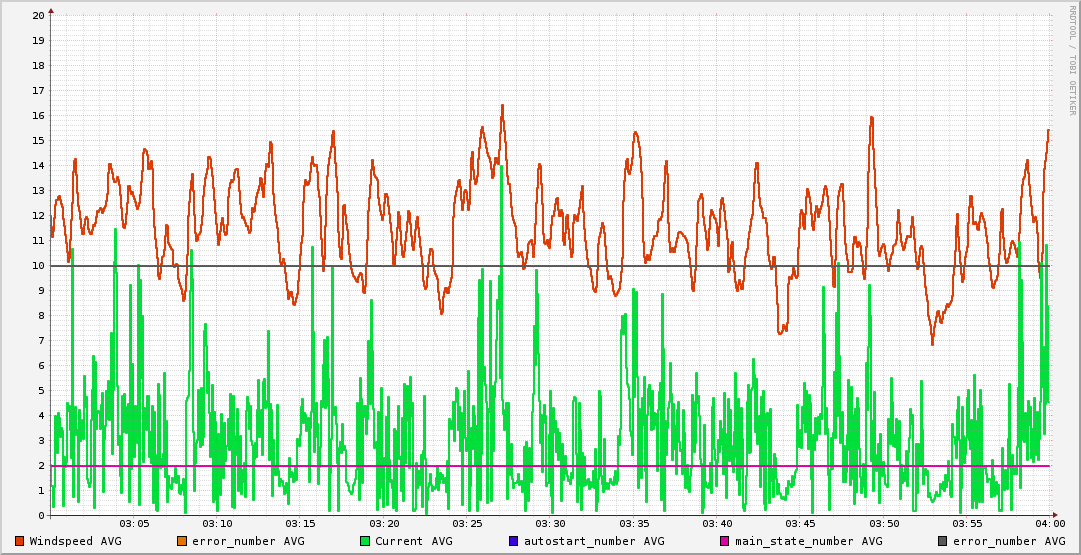1081x555 pixels.
Task: Click the '12' value axis label
Action: click(39, 215)
